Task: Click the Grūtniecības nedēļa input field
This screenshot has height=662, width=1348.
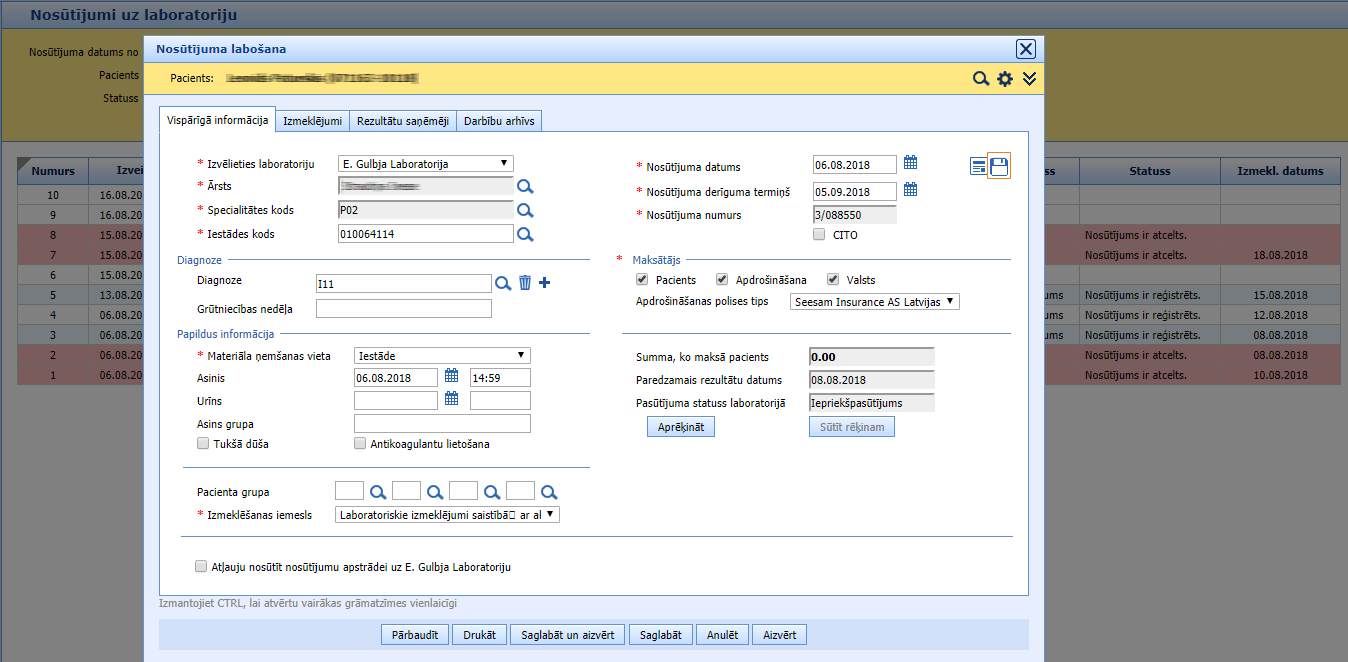Action: tap(403, 309)
